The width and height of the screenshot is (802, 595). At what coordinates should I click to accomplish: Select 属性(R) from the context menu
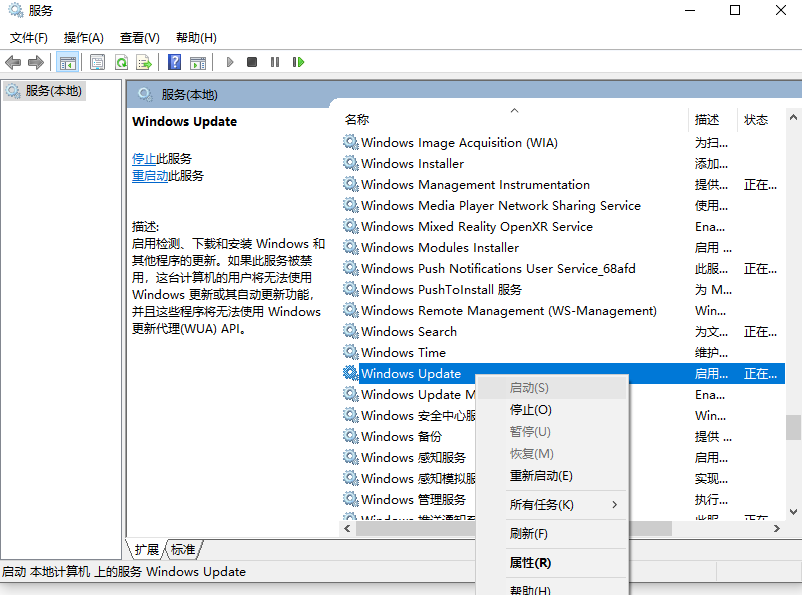click(x=530, y=563)
